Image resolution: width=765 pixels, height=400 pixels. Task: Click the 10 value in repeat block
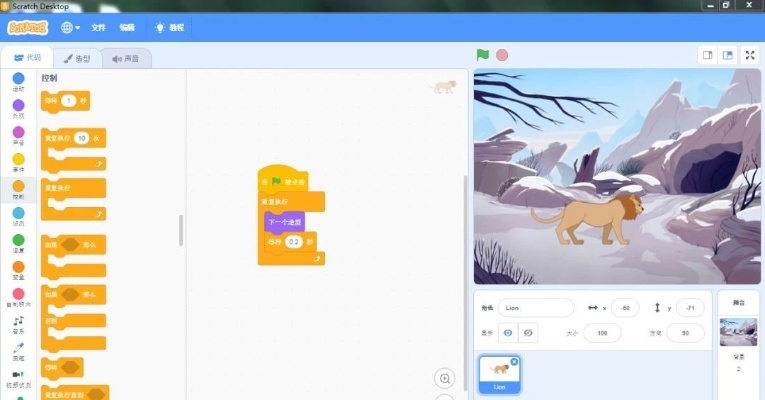[81, 138]
